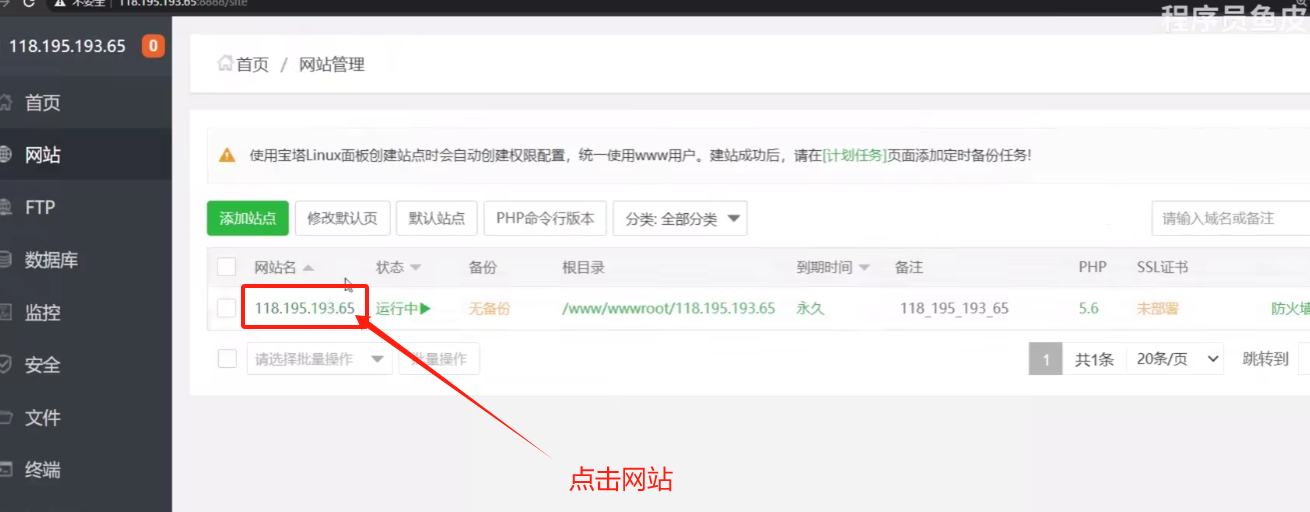Open the 分类: 全部分类 dropdown
1310x512 pixels.
pos(680,218)
